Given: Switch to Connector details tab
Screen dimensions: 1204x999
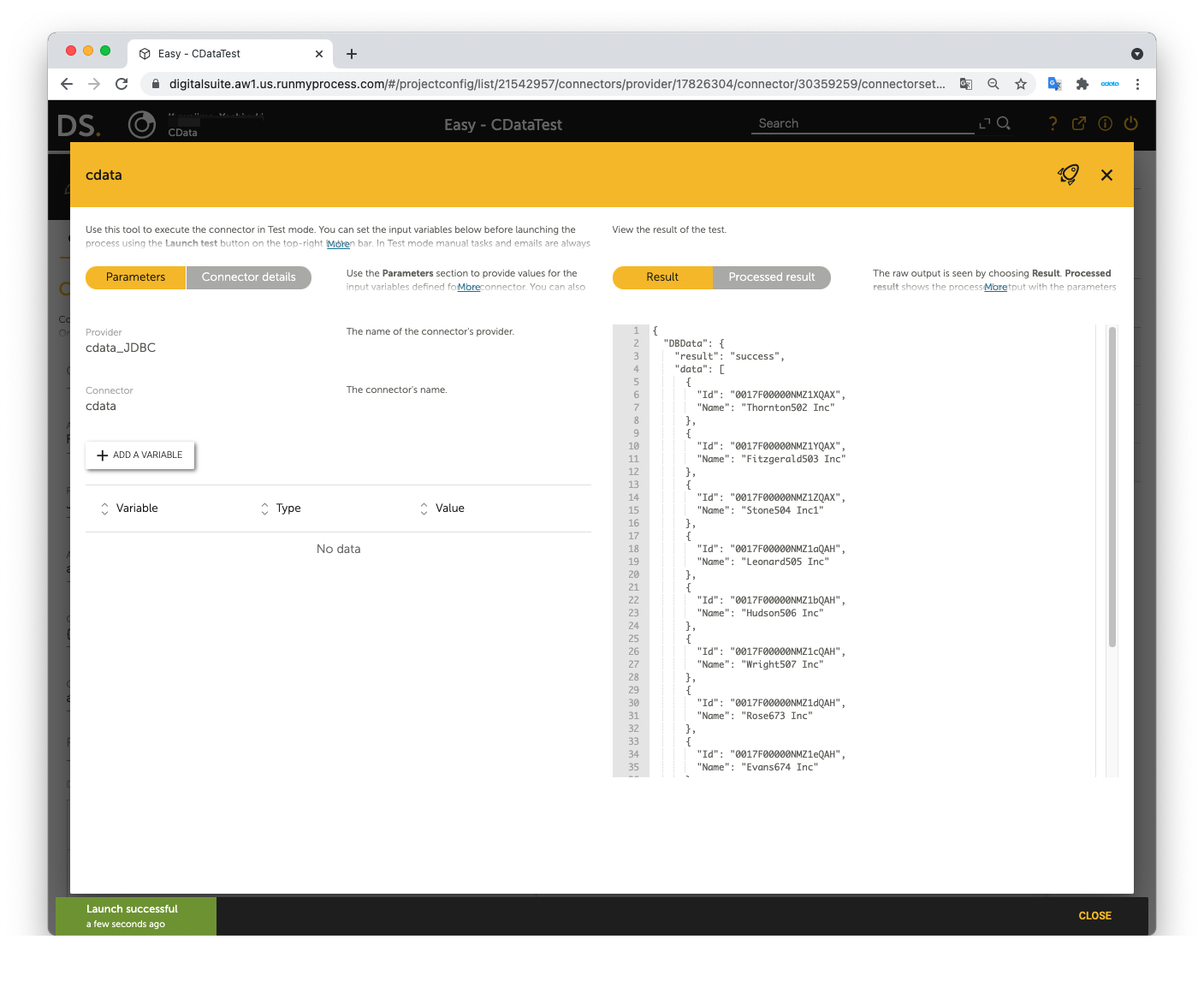Looking at the screenshot, I should pyautogui.click(x=248, y=277).
